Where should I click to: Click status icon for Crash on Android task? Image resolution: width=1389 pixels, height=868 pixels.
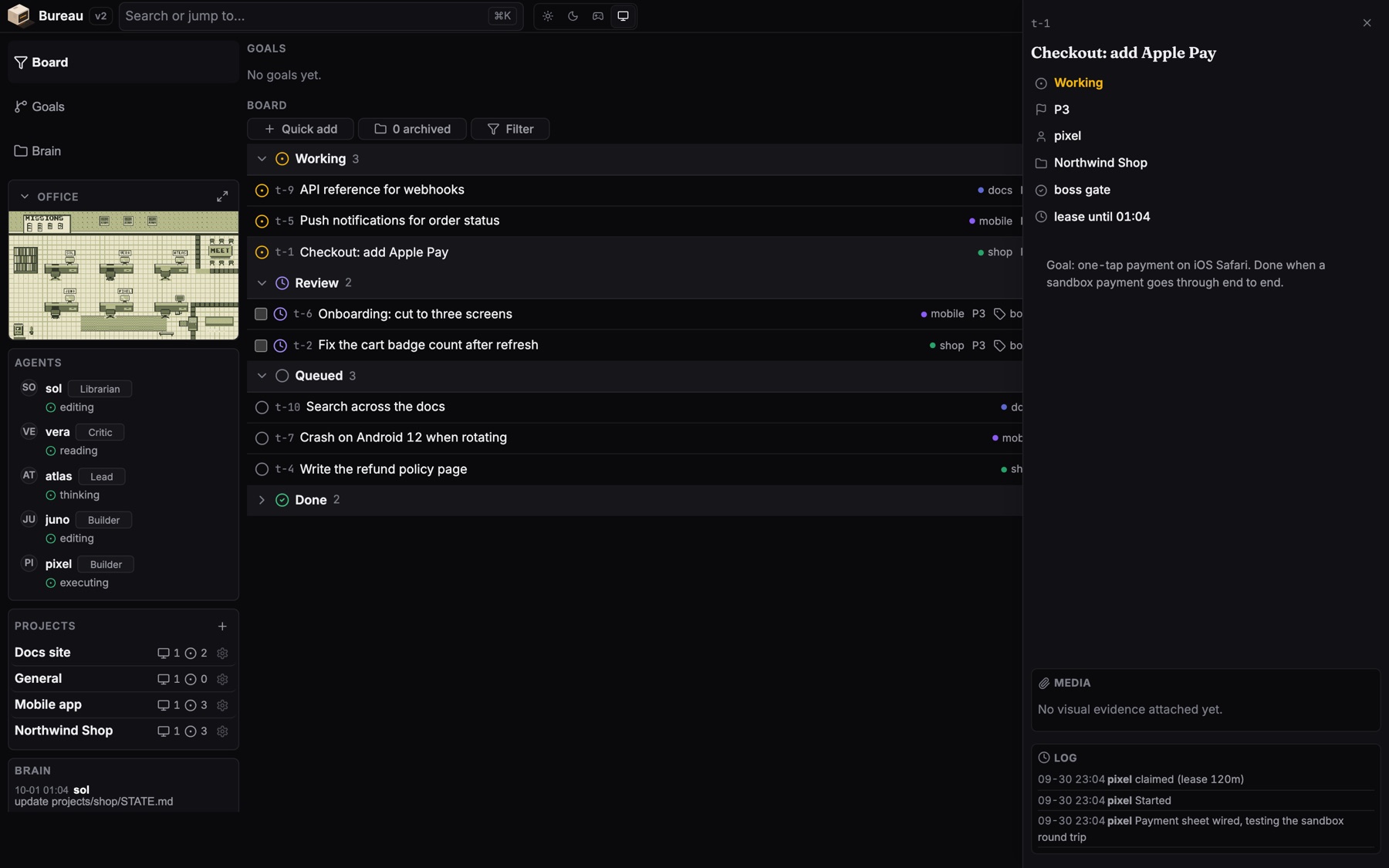pyautogui.click(x=262, y=438)
